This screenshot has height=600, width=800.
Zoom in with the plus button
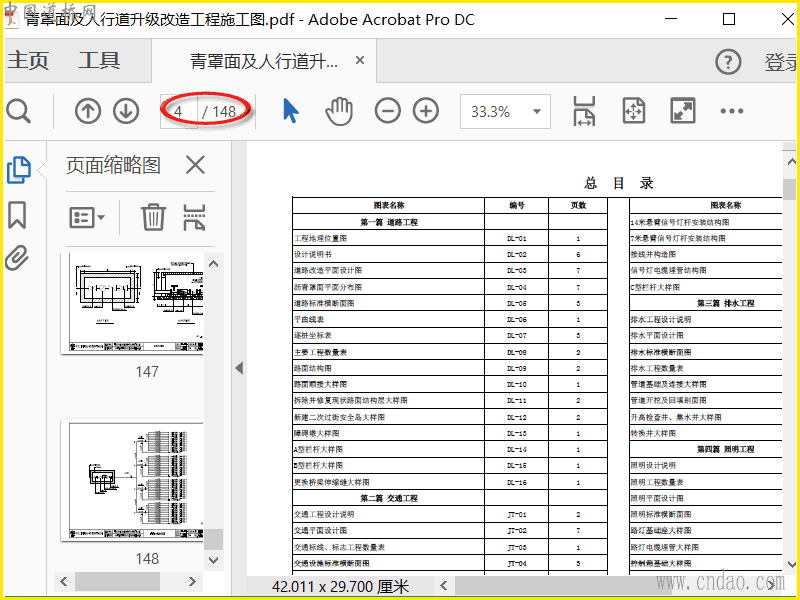pos(426,111)
